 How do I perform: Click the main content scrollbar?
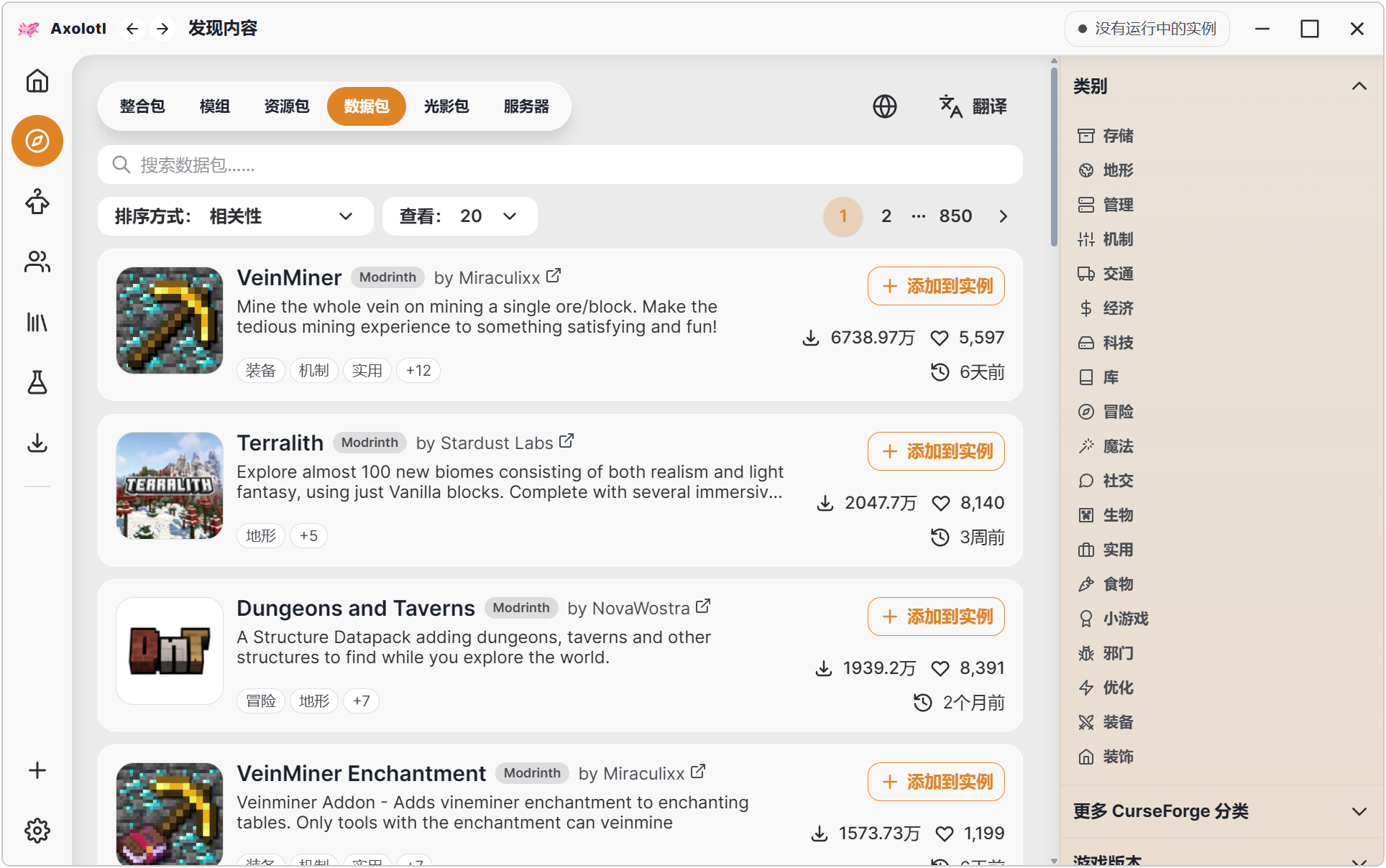click(1054, 155)
